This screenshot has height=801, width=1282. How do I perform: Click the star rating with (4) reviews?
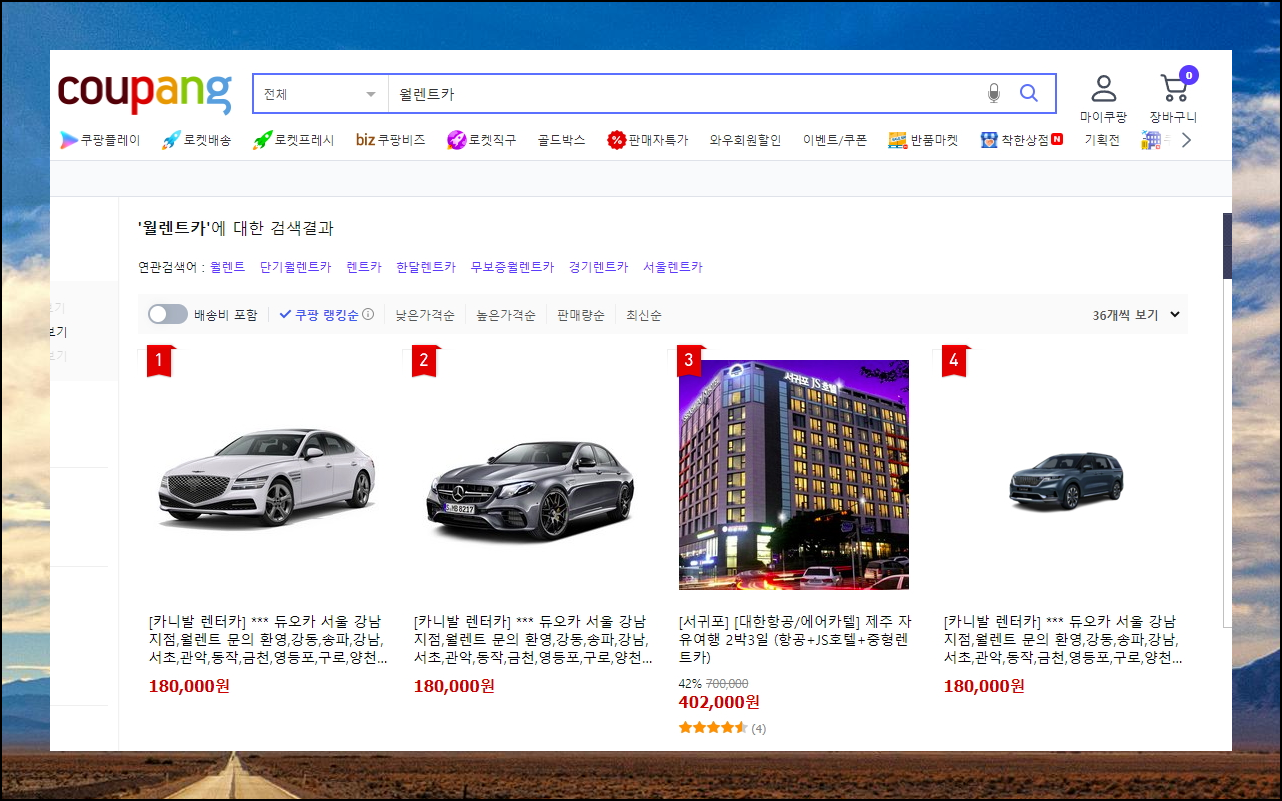[722, 728]
